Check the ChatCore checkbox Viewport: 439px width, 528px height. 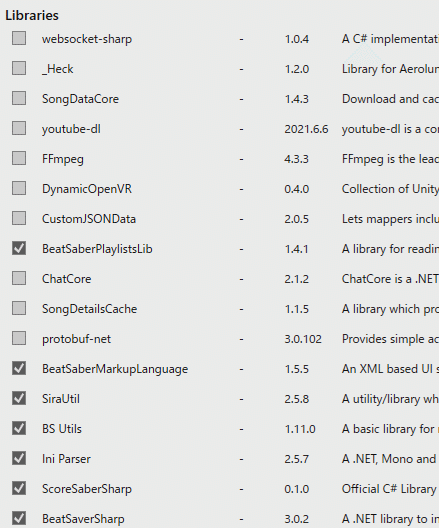click(19, 278)
